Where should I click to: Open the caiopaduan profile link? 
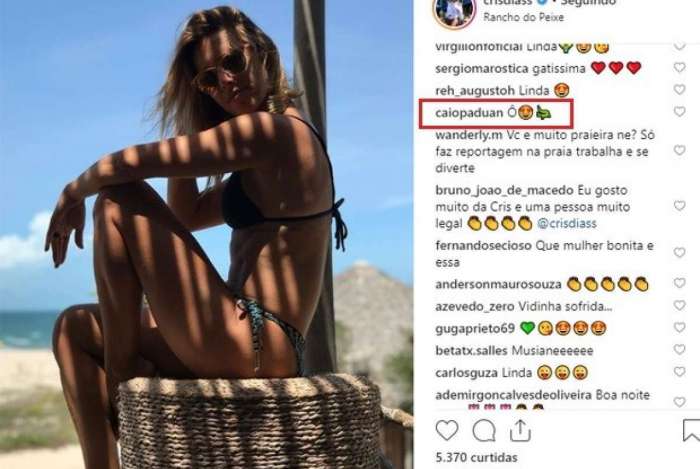tap(469, 113)
